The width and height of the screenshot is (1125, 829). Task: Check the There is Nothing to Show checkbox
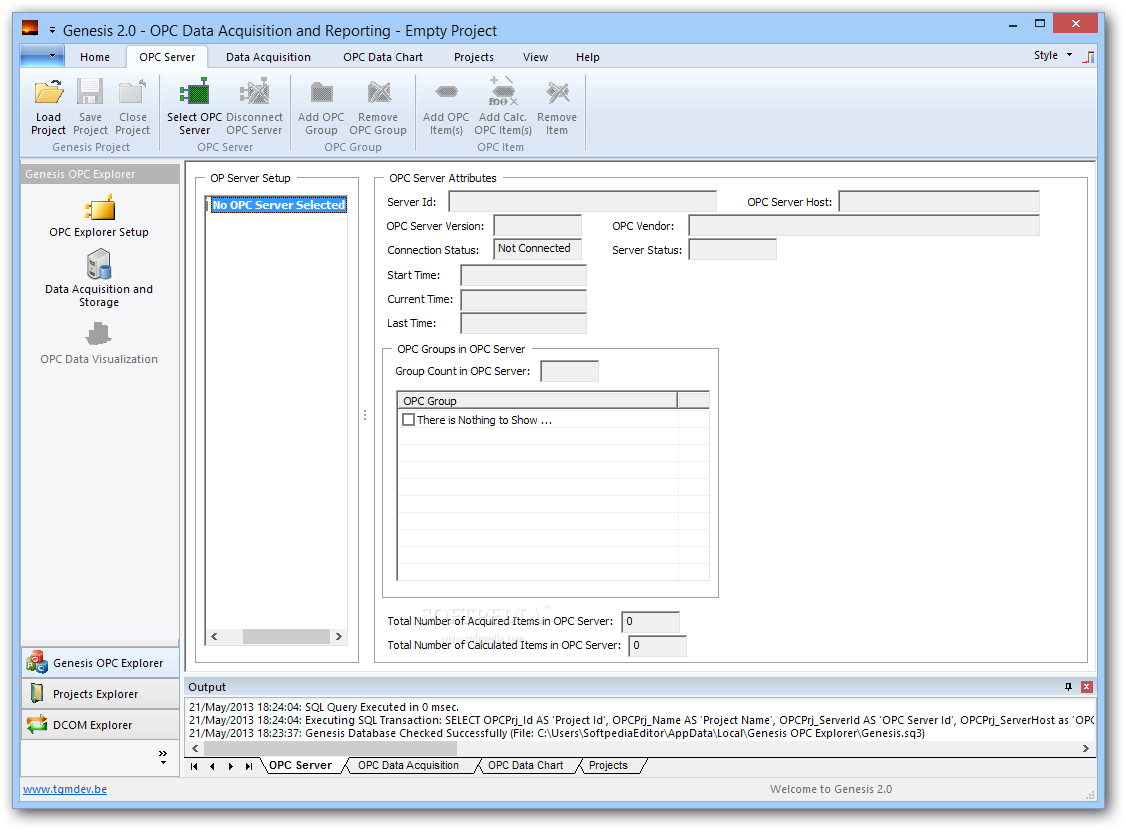pos(409,420)
